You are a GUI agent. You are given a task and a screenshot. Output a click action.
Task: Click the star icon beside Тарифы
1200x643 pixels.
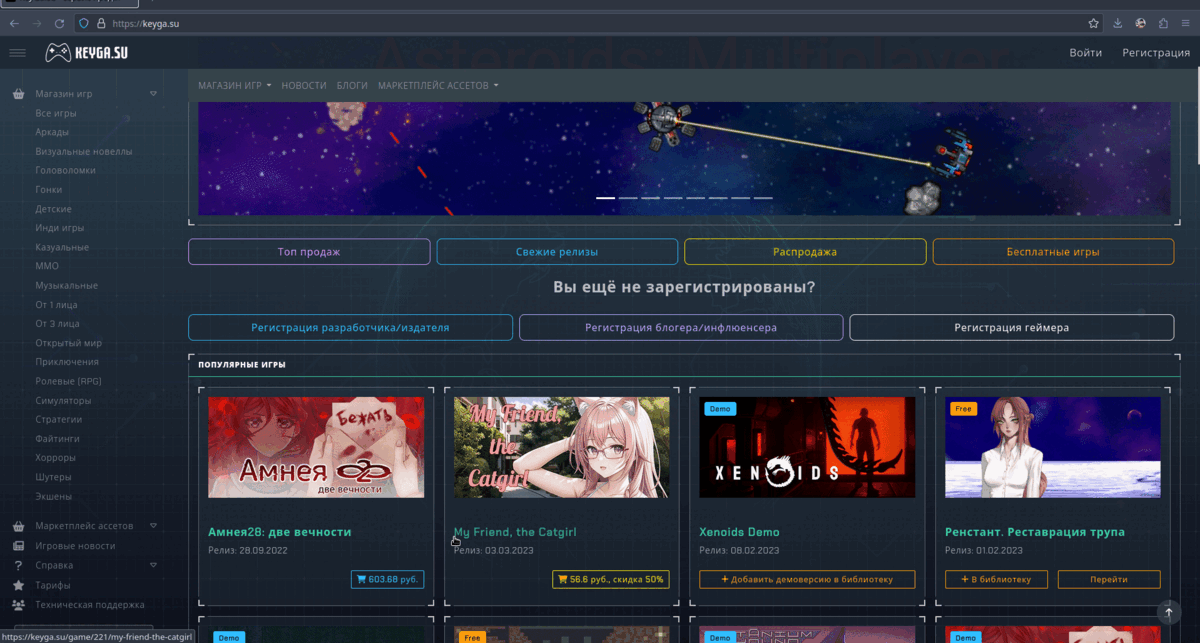[18, 585]
